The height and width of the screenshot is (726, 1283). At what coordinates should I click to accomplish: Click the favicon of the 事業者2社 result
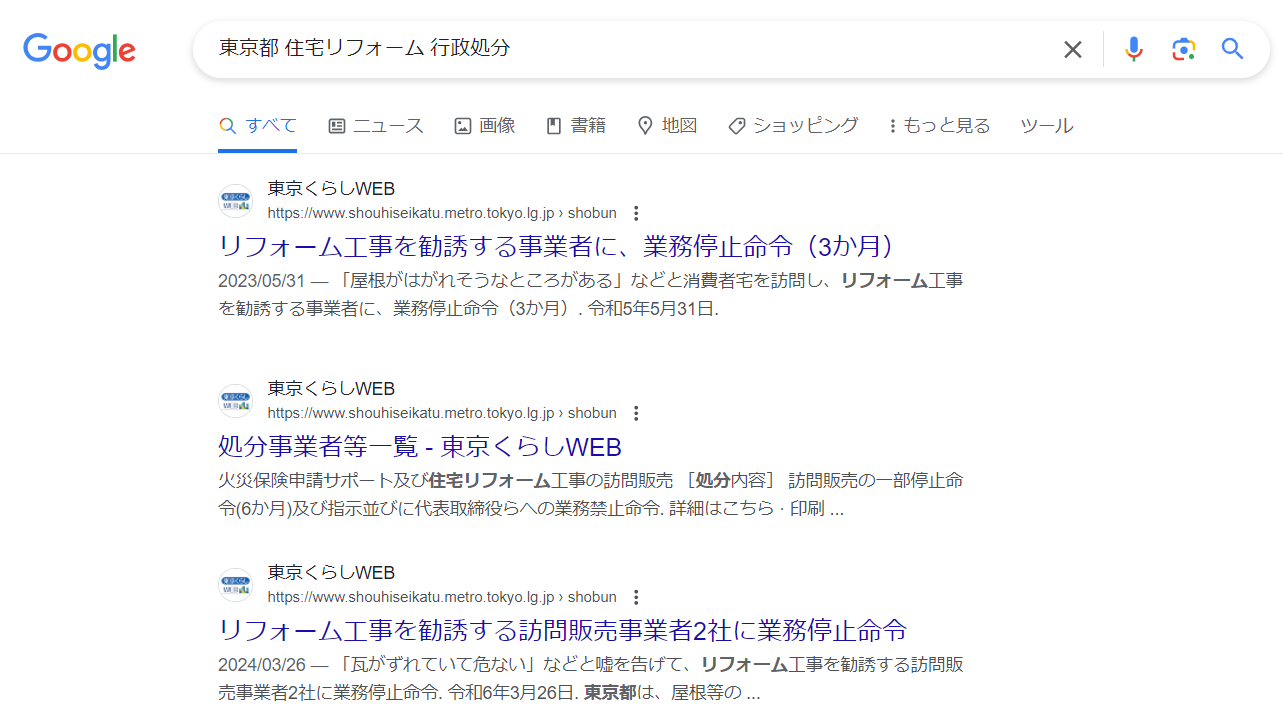(x=236, y=585)
